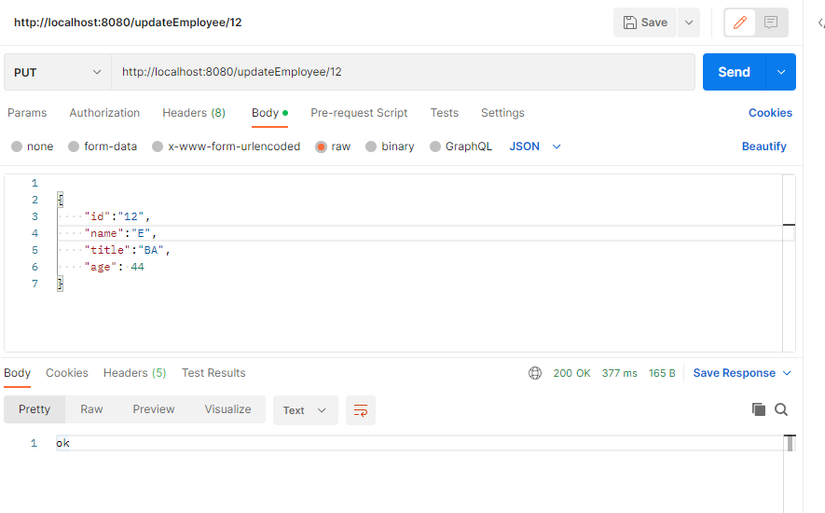Select the x-www-form-urlencoded option

point(226,146)
